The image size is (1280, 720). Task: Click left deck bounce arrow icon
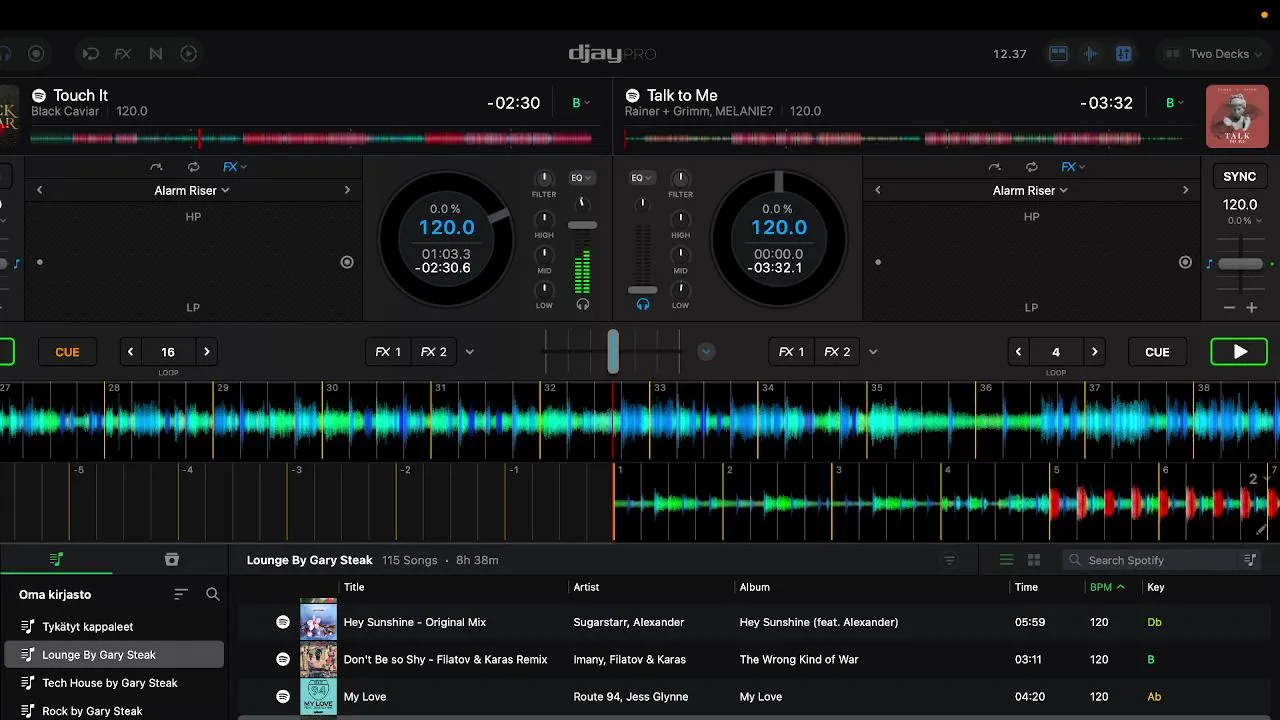[156, 167]
